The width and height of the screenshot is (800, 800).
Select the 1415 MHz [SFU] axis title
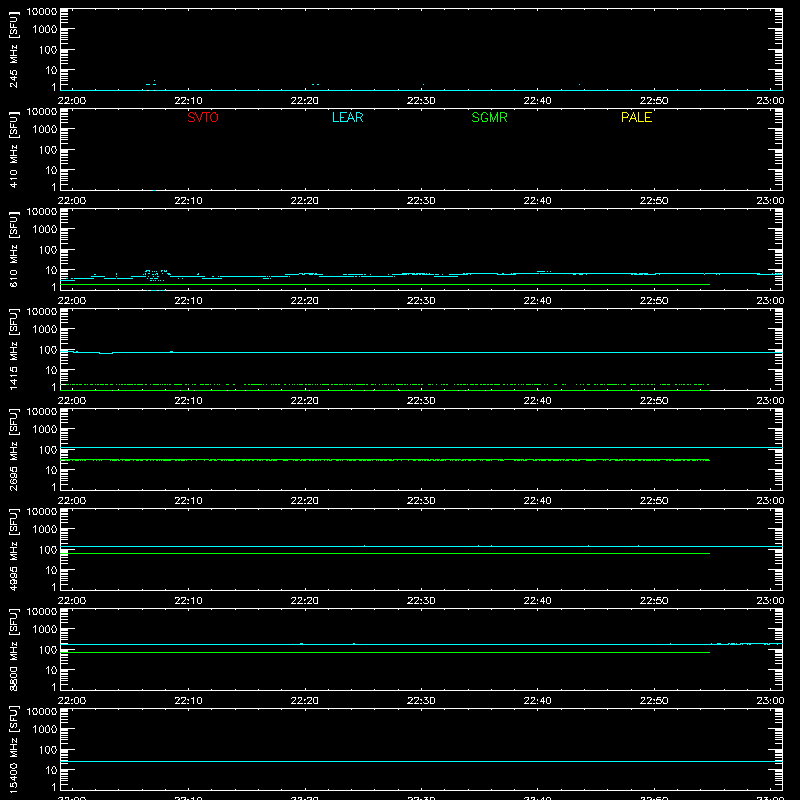coord(14,349)
